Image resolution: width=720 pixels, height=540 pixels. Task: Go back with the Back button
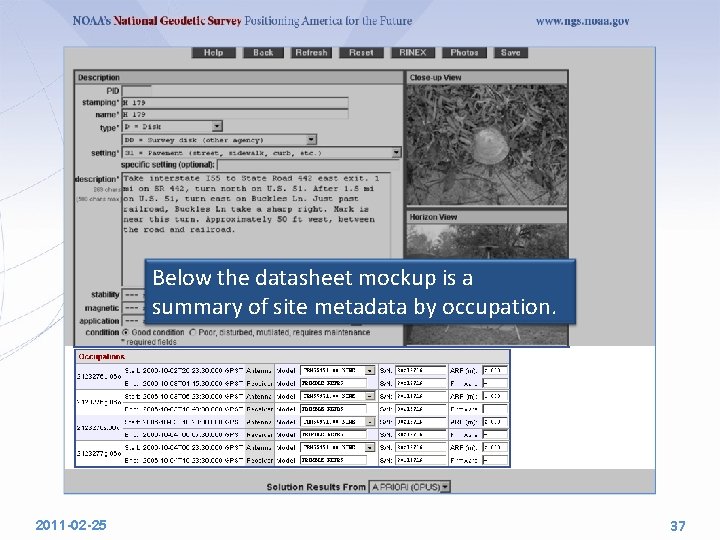pyautogui.click(x=263, y=53)
